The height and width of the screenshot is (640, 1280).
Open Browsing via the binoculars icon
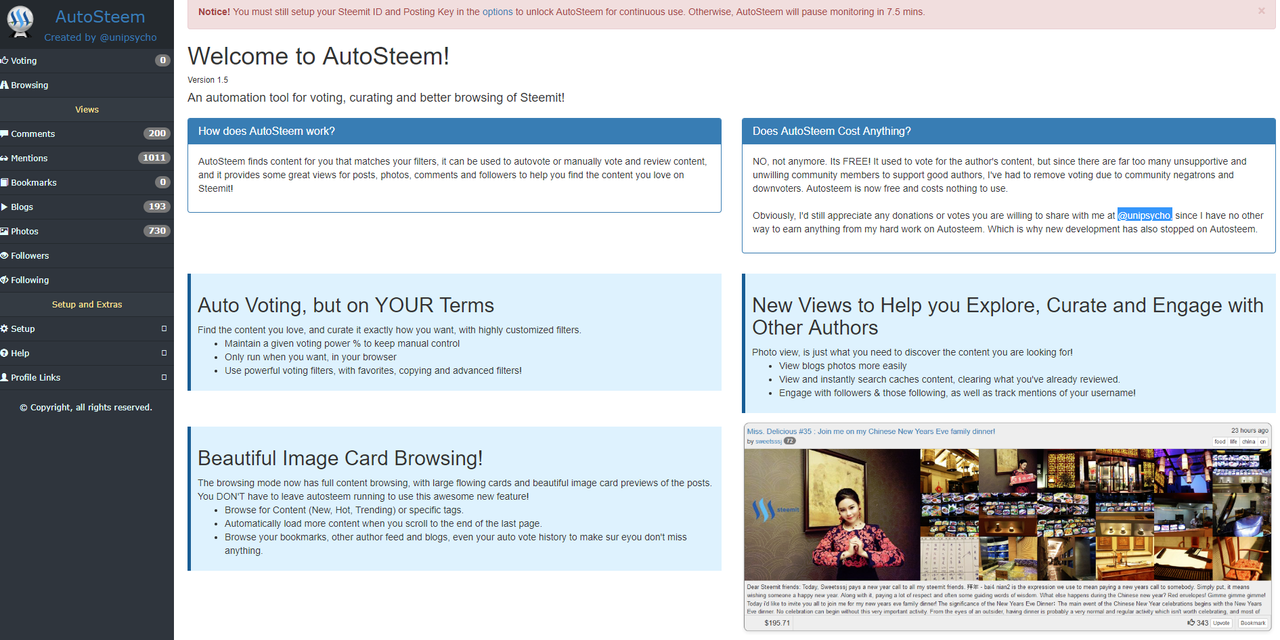point(5,85)
